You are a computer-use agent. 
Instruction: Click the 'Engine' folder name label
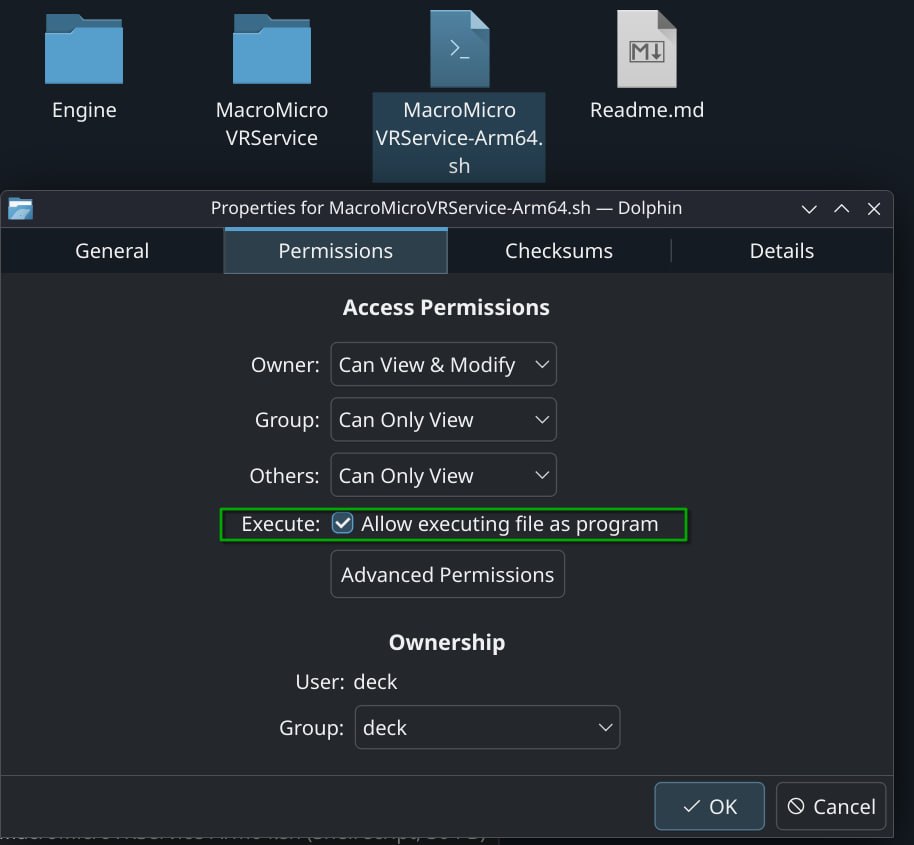coord(84,110)
